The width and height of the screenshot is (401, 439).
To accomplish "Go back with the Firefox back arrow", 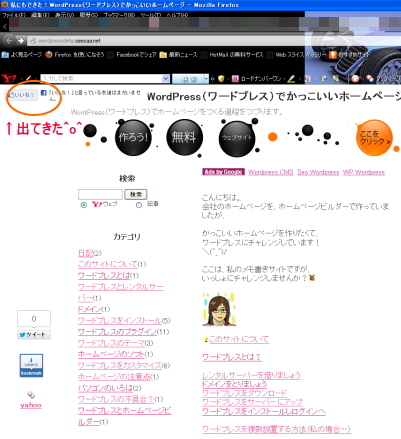I will coord(9,41).
